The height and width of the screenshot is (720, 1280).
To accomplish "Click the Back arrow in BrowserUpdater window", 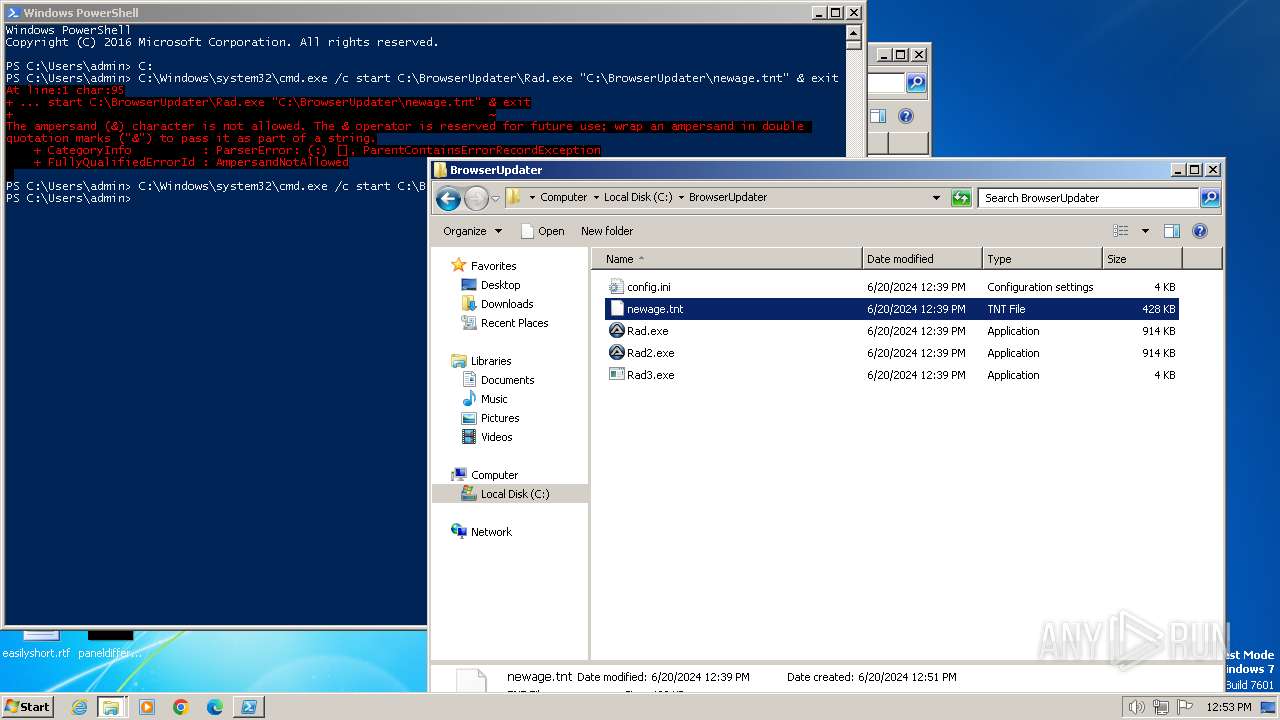I will point(448,198).
